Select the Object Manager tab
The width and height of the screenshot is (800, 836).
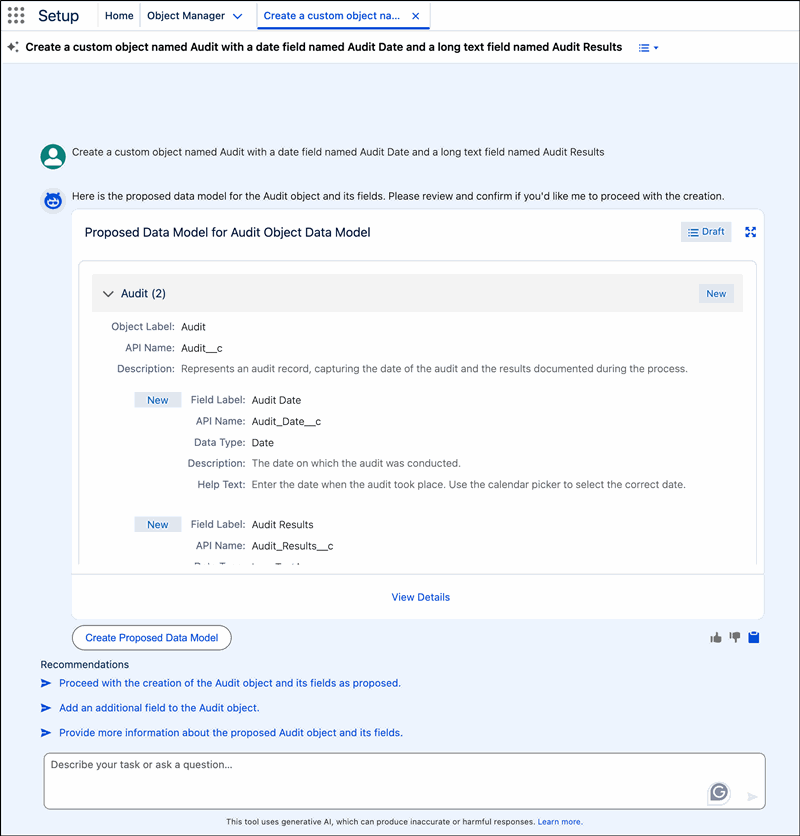[x=185, y=16]
